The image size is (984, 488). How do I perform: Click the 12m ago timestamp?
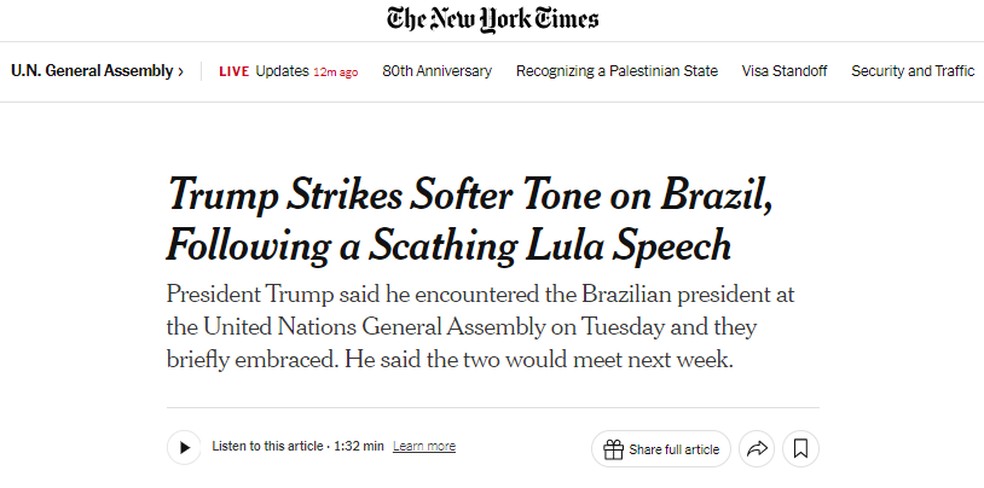(x=335, y=72)
